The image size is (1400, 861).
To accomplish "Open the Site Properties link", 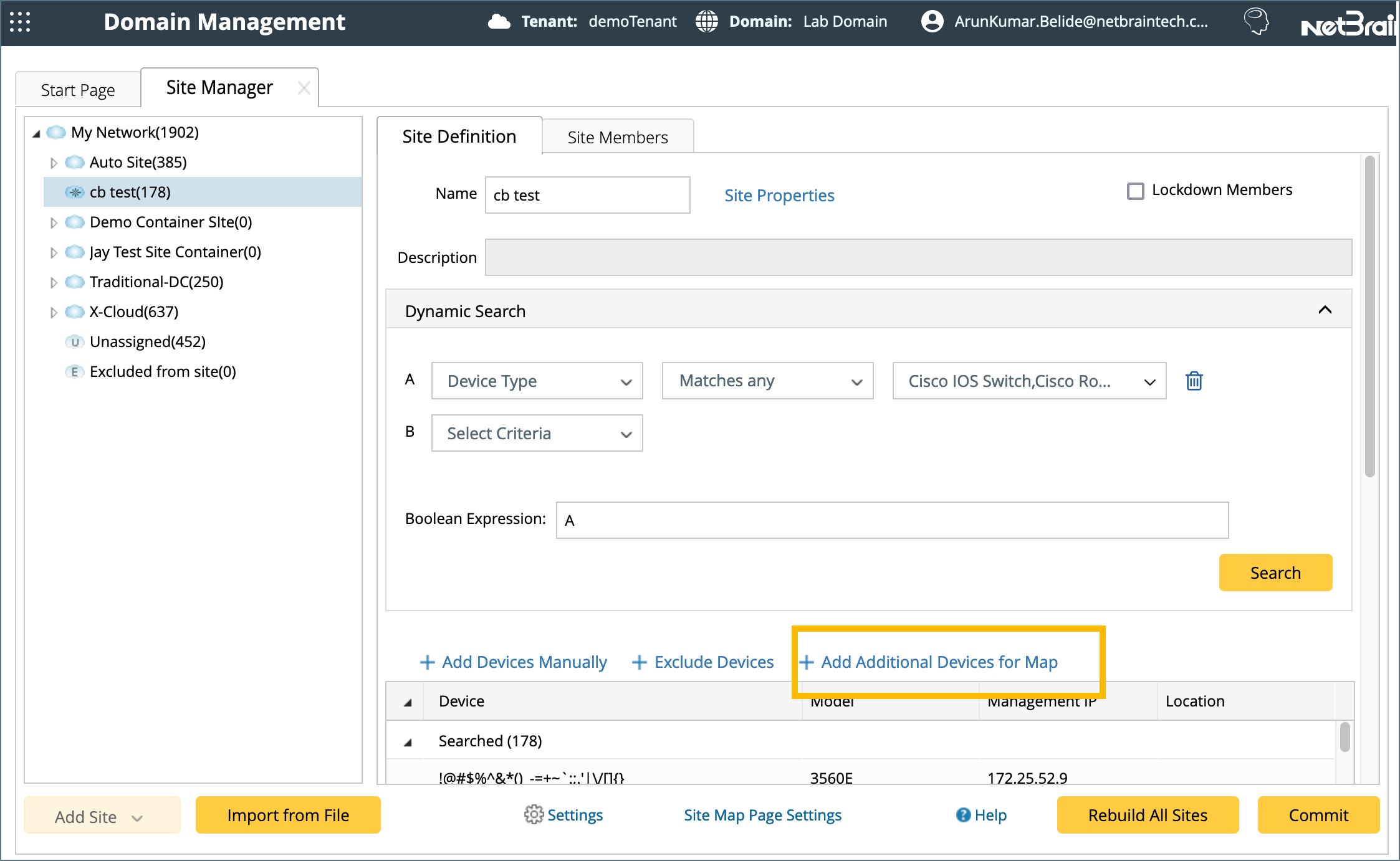I will [x=779, y=196].
